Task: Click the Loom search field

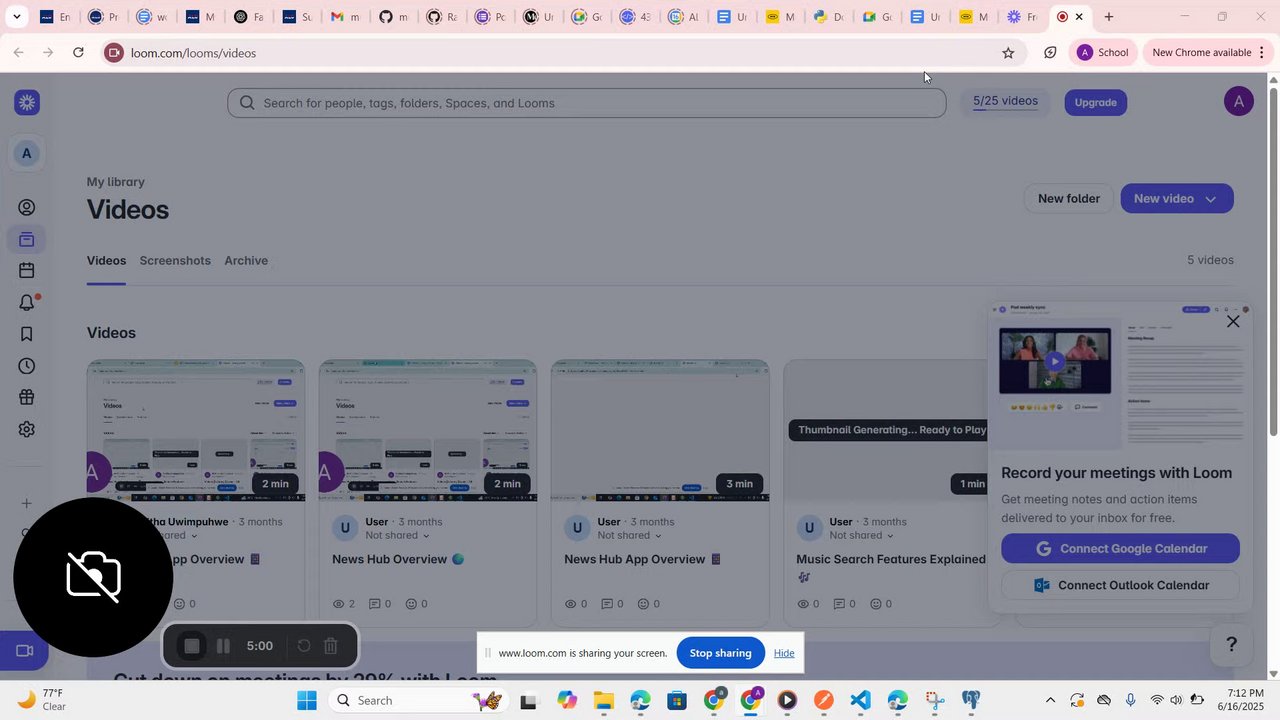Action: click(x=586, y=103)
